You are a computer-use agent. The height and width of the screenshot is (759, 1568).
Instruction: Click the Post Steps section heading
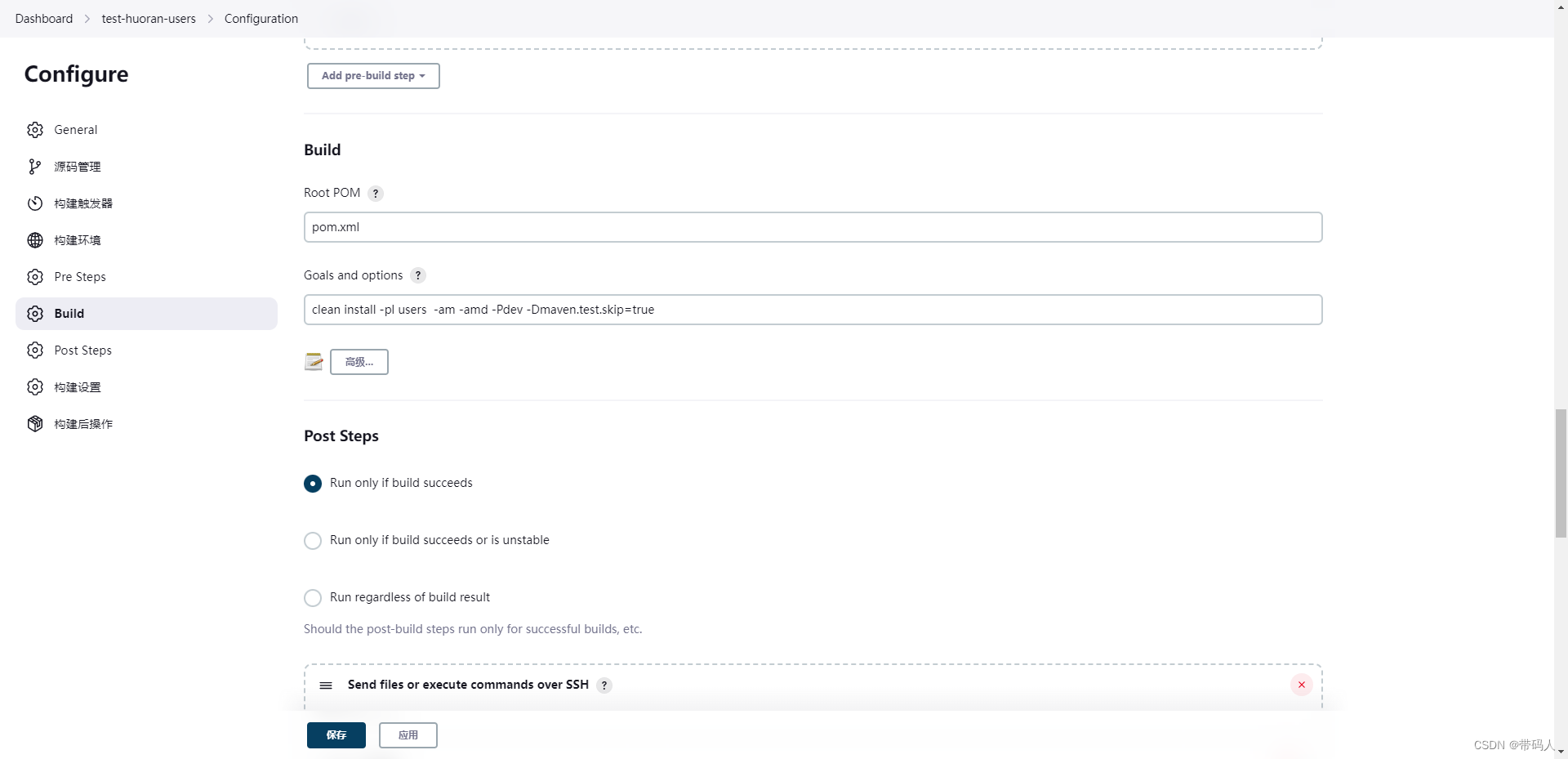(341, 436)
